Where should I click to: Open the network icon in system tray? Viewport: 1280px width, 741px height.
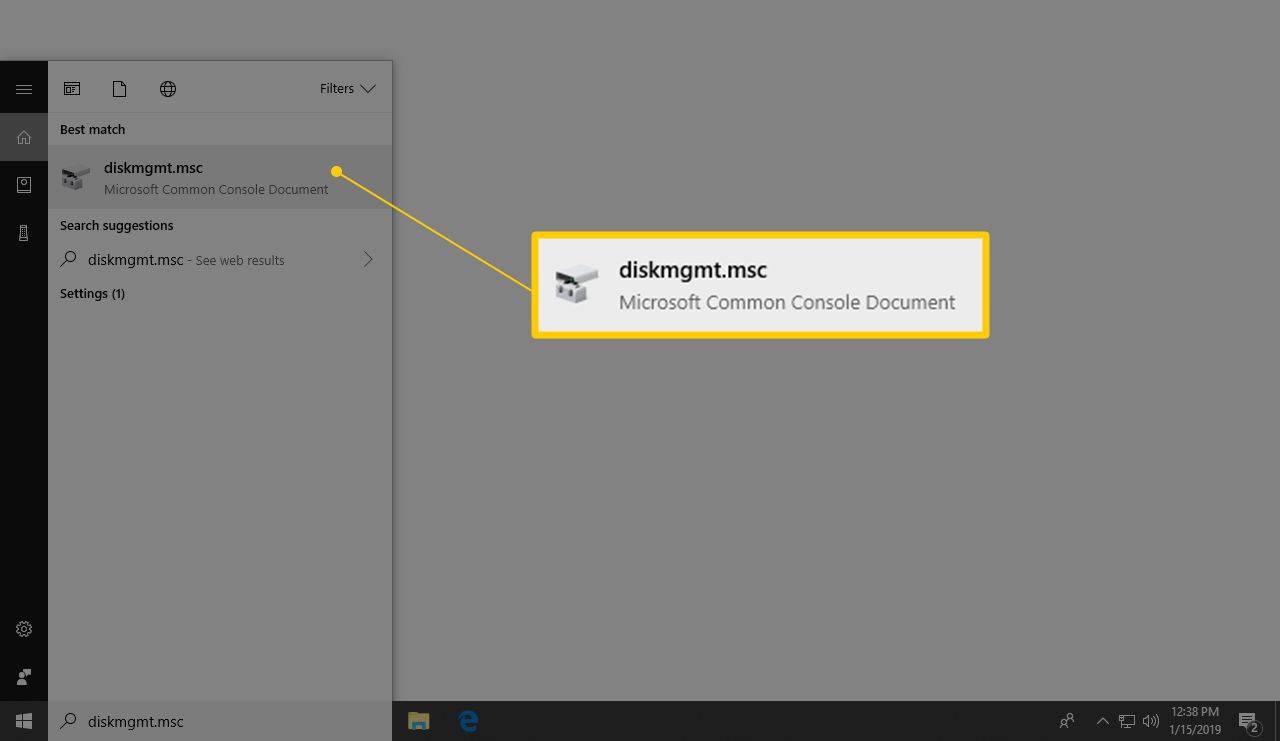pos(1127,721)
